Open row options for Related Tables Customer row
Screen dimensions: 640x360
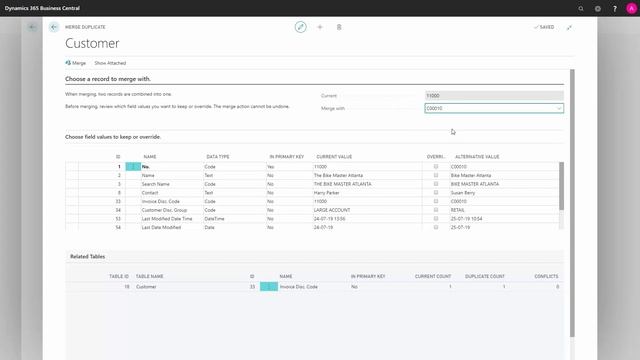269,287
